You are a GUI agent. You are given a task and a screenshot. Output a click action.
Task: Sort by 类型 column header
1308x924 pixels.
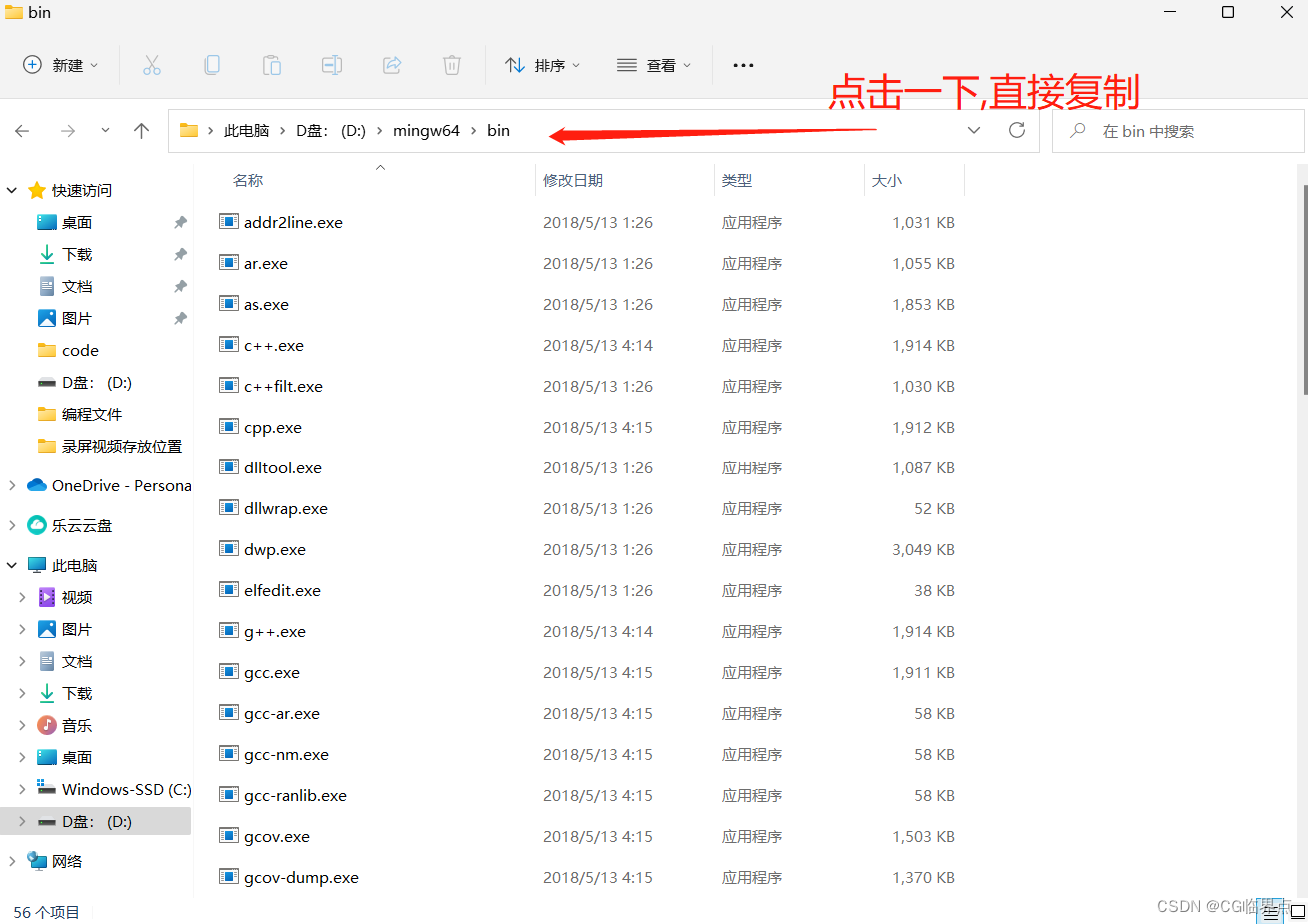pos(737,180)
